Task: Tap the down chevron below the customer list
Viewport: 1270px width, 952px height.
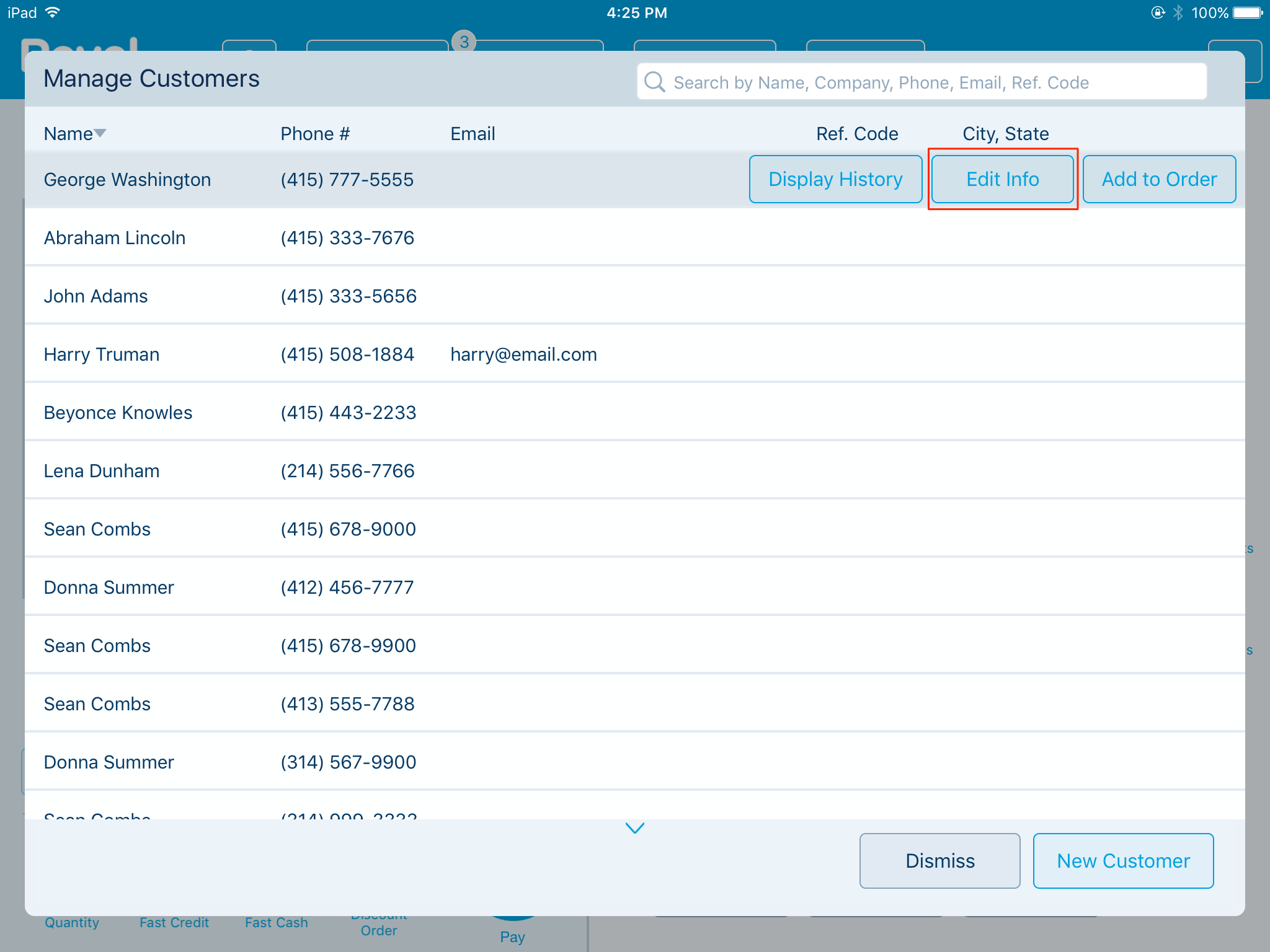Action: coord(634,828)
